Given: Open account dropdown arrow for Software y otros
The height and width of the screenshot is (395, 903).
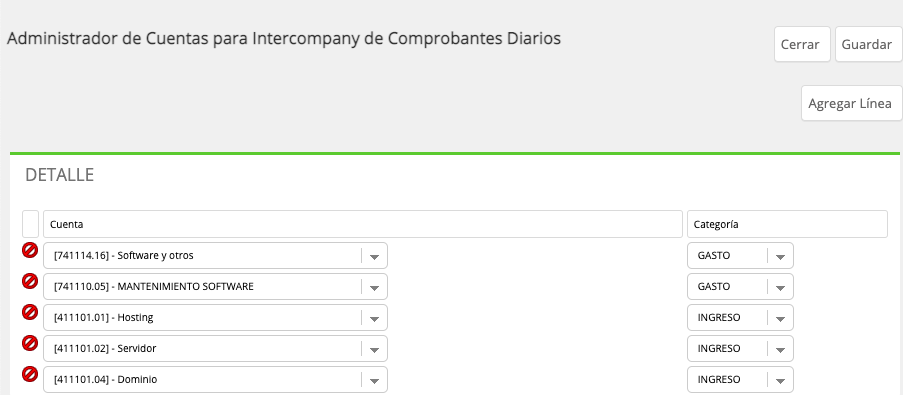Looking at the screenshot, I should pos(374,256).
